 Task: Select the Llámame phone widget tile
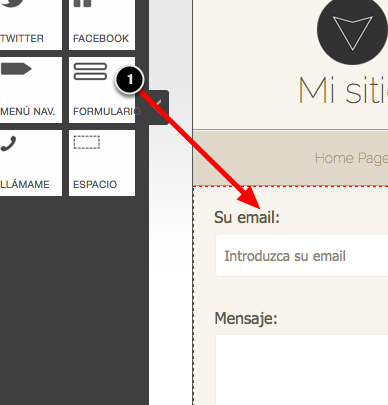pos(31,163)
